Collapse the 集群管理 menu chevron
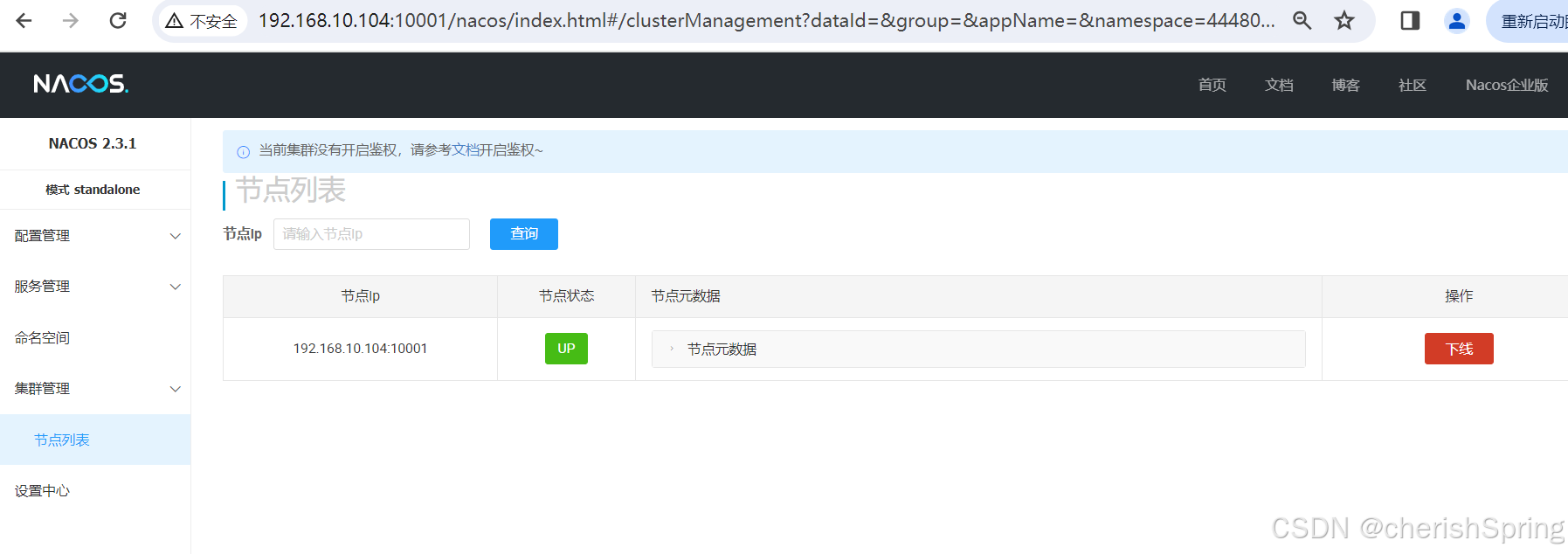1568x554 pixels. (176, 389)
